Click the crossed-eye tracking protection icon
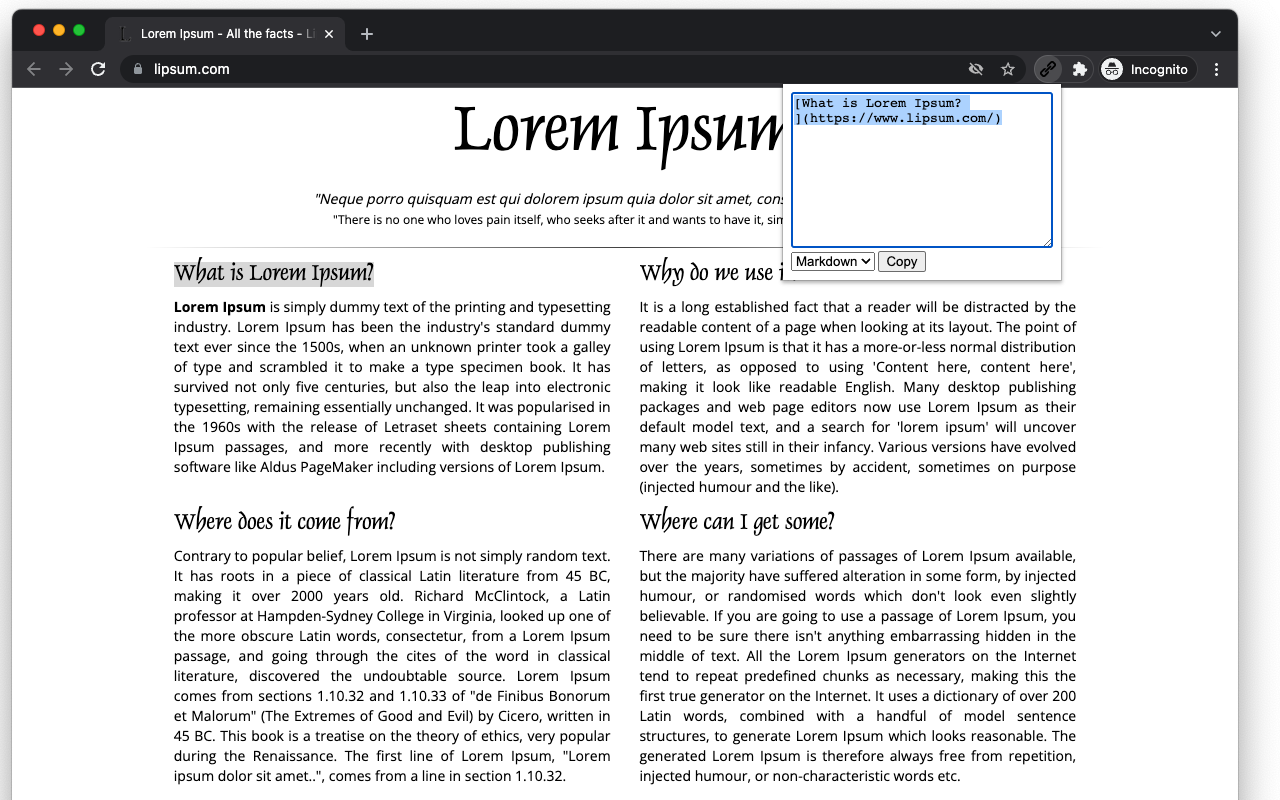1280x800 pixels. point(976,69)
